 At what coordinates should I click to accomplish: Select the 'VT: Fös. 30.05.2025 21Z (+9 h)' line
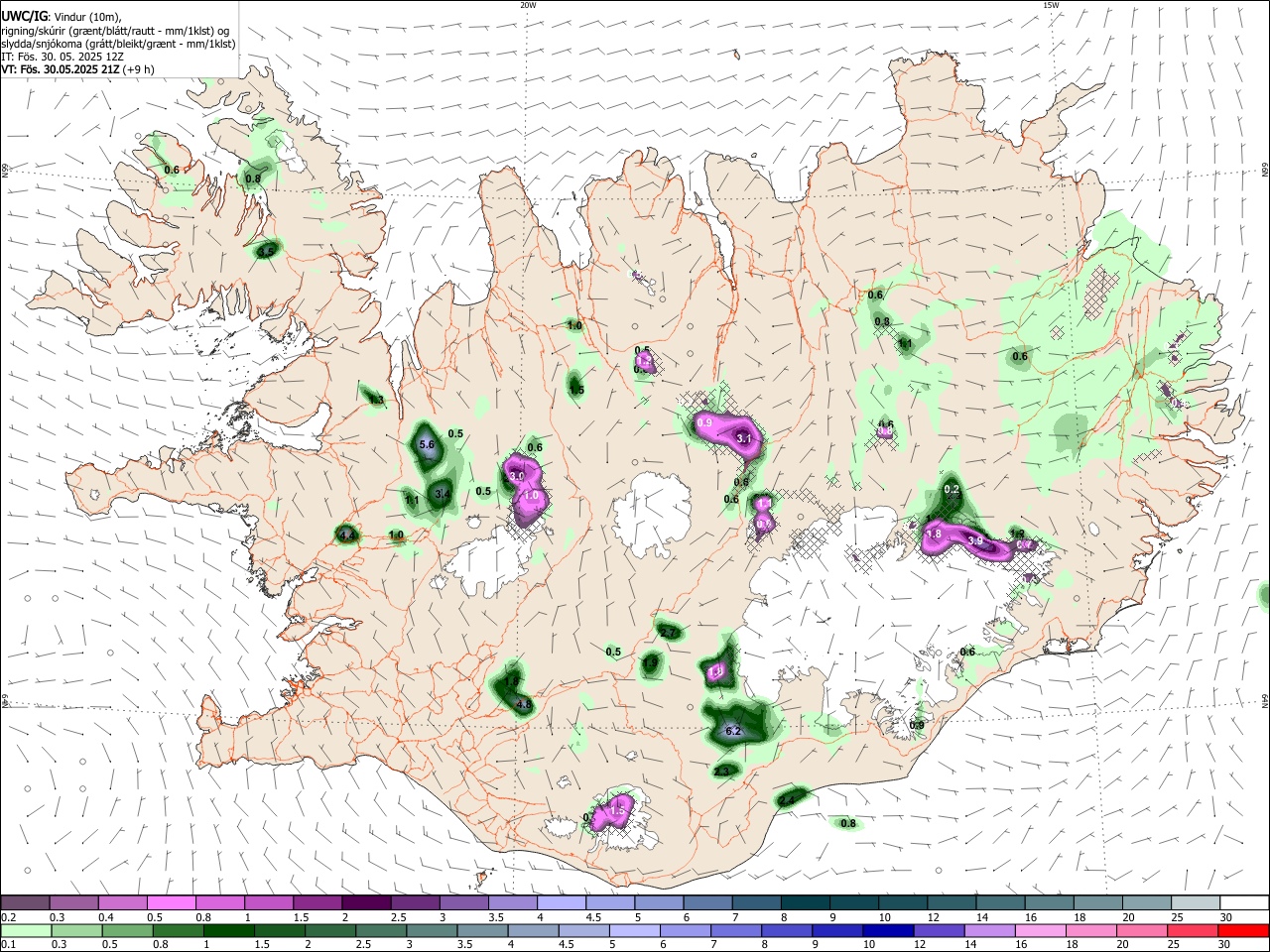[77, 69]
